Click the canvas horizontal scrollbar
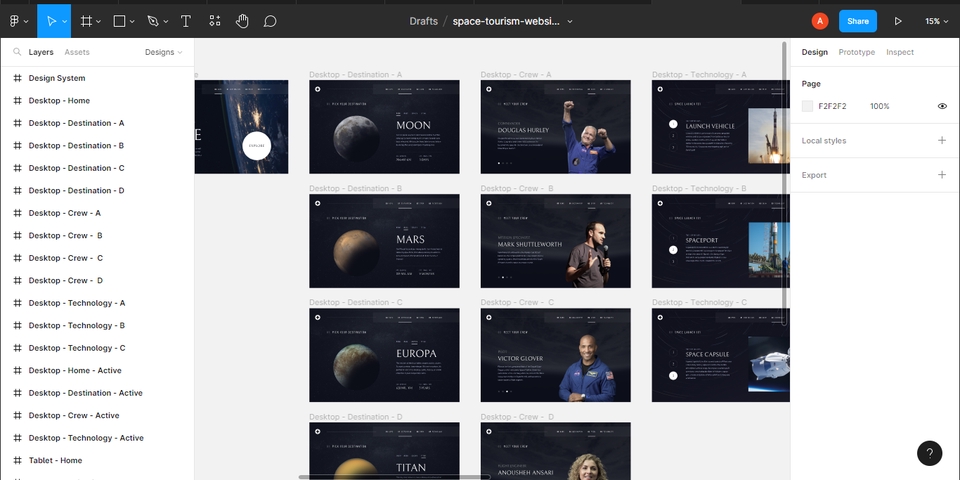The image size is (960, 480). (394, 477)
